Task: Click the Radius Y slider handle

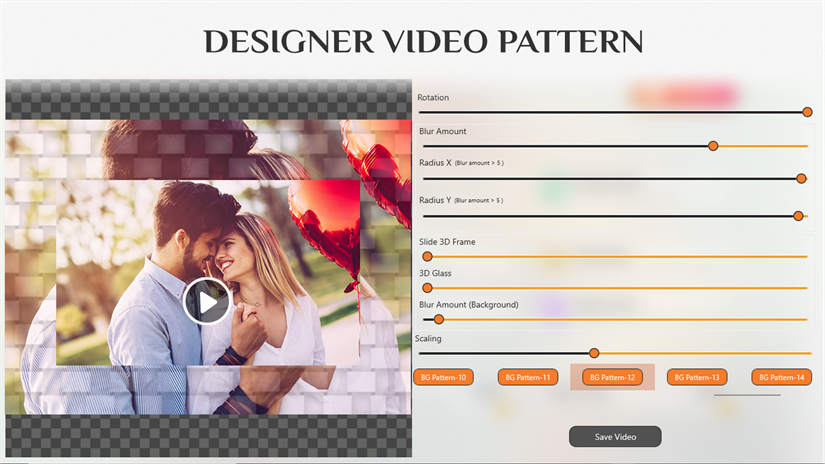Action: click(x=798, y=216)
